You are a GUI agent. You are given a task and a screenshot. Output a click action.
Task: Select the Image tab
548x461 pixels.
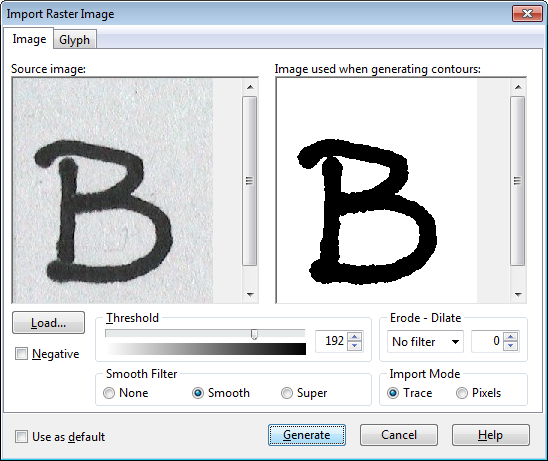tap(29, 39)
